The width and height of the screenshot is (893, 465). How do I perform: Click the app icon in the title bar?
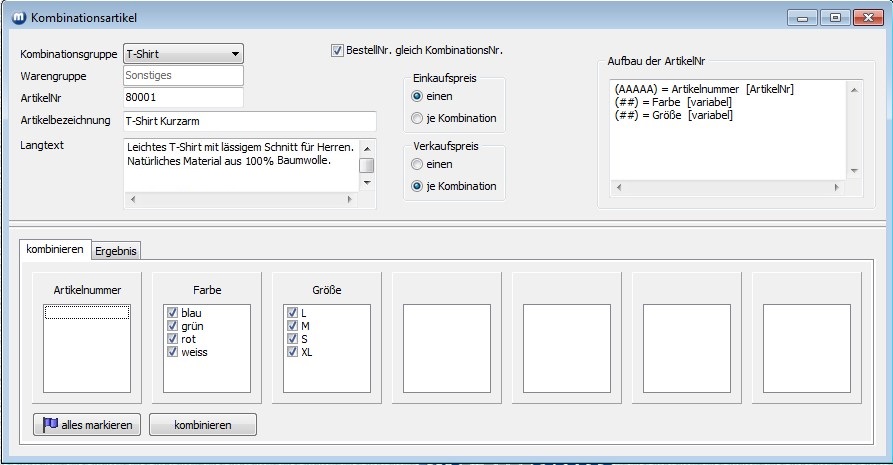(17, 17)
